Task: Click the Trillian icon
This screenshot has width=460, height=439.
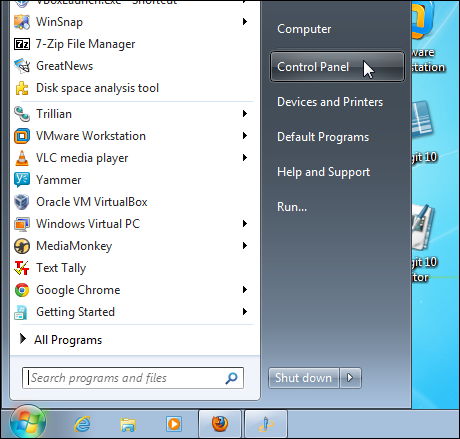Action: pos(22,114)
